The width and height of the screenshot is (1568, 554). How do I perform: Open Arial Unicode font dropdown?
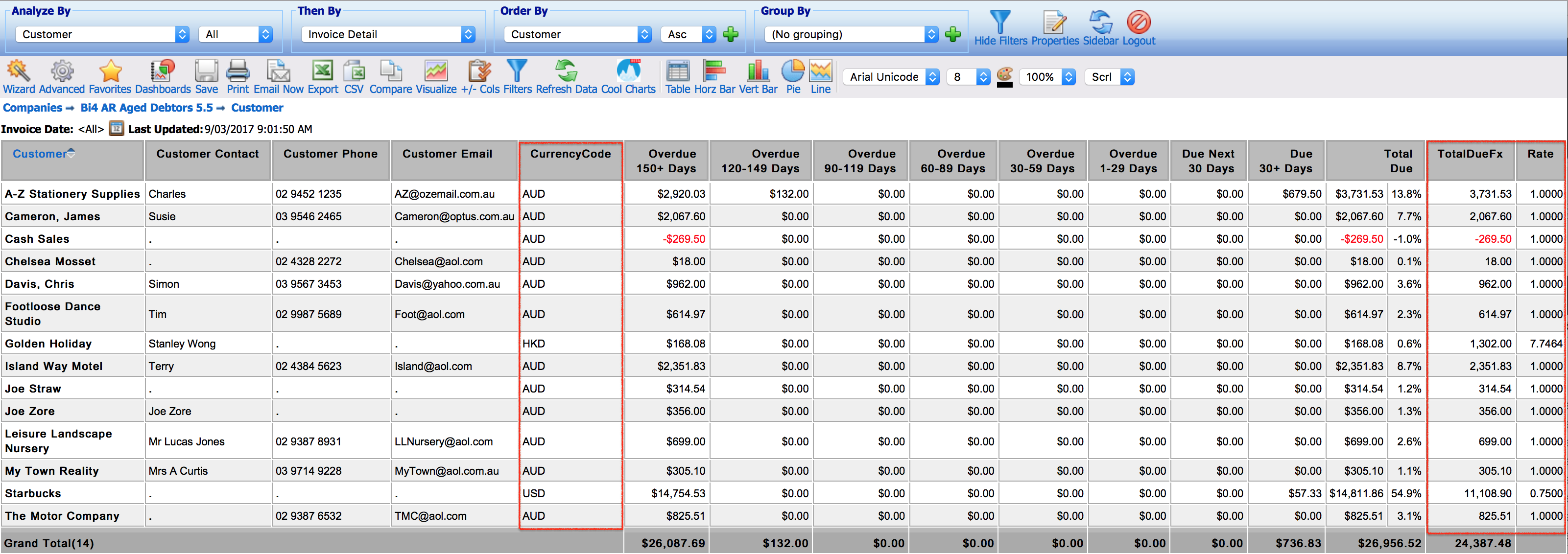(891, 77)
